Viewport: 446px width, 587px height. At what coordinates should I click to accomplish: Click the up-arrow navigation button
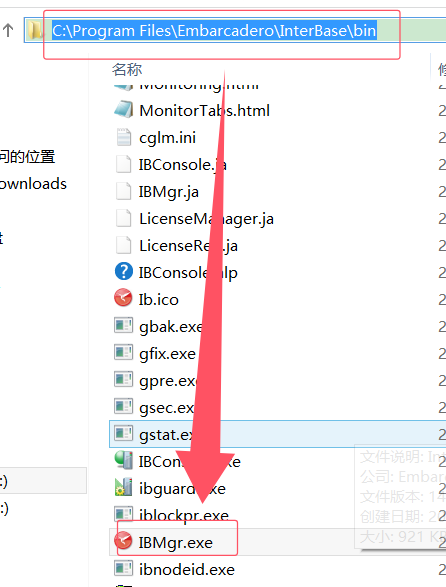8,30
